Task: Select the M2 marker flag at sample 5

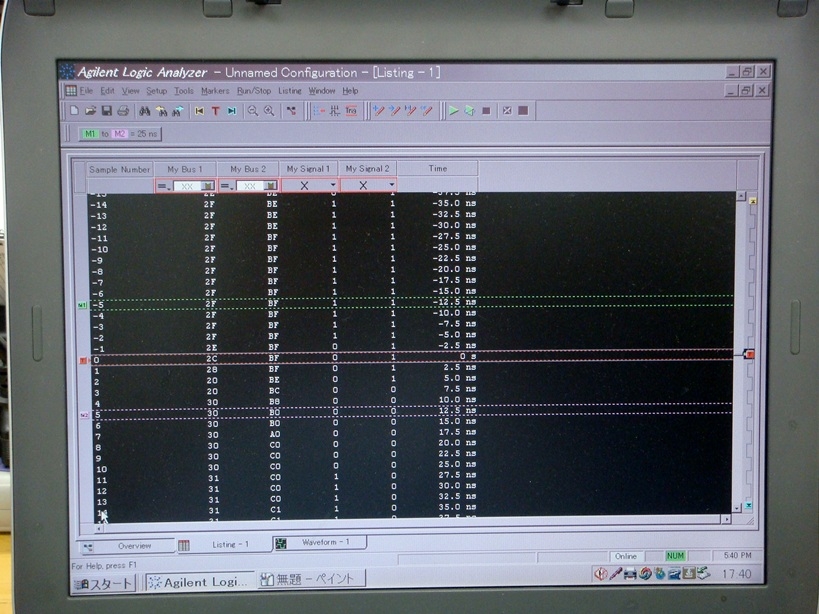Action: pyautogui.click(x=84, y=416)
